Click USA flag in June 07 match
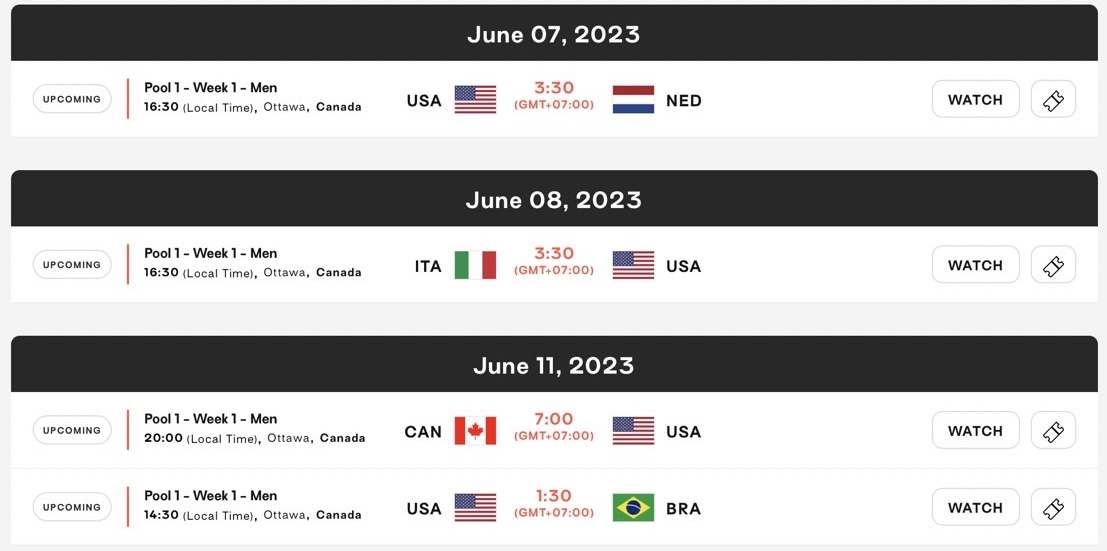This screenshot has width=1107, height=551. pos(475,100)
